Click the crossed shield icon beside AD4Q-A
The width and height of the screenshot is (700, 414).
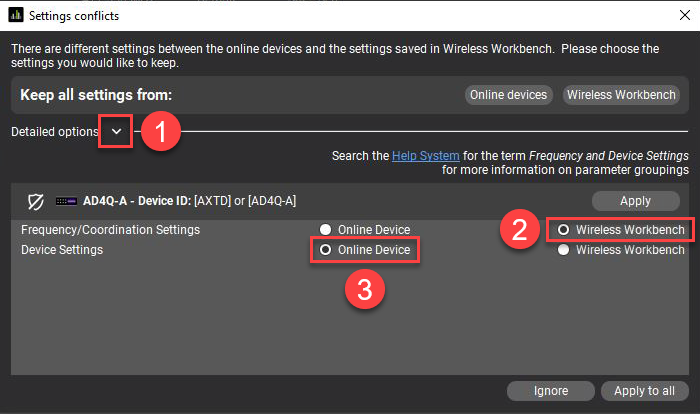(36, 201)
